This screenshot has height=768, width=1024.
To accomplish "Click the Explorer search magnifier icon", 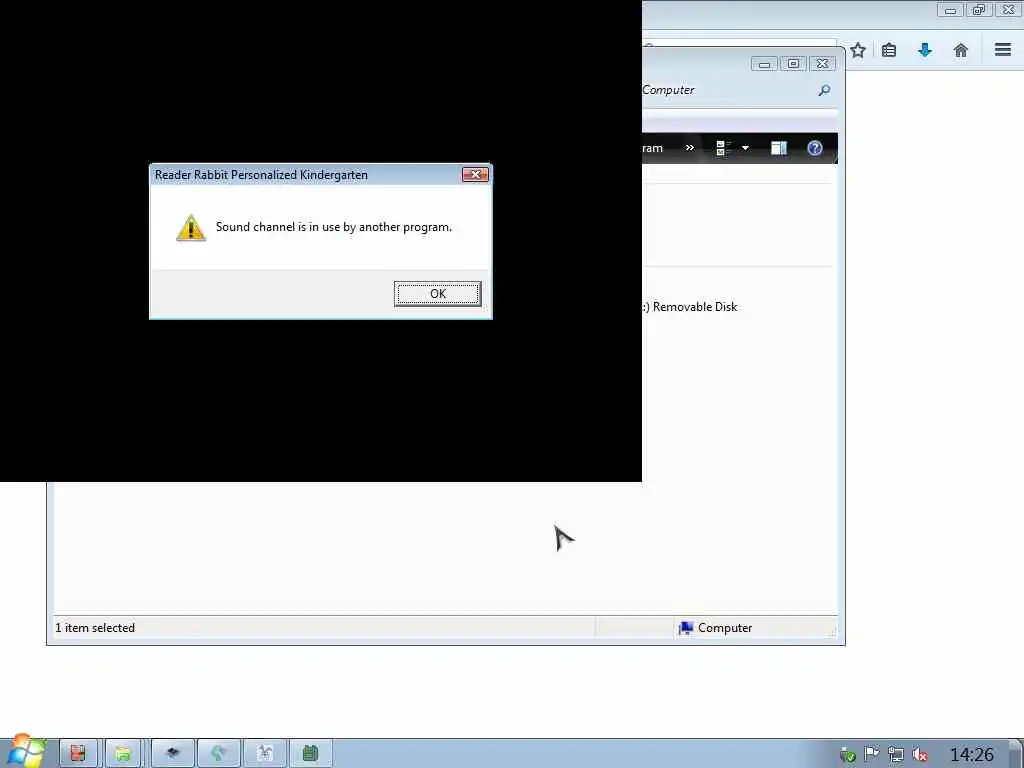I will 825,90.
